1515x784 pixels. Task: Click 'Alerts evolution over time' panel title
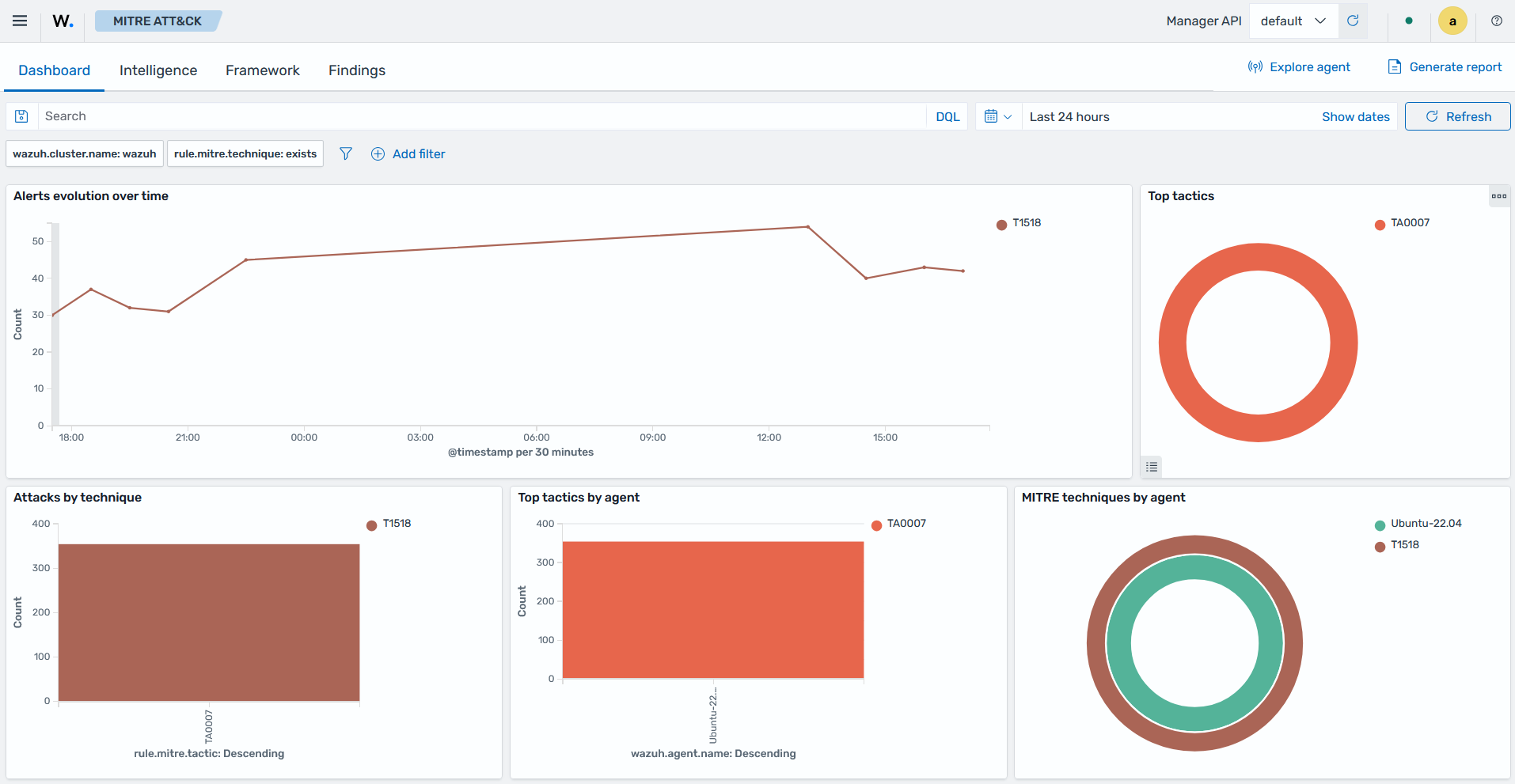(91, 196)
